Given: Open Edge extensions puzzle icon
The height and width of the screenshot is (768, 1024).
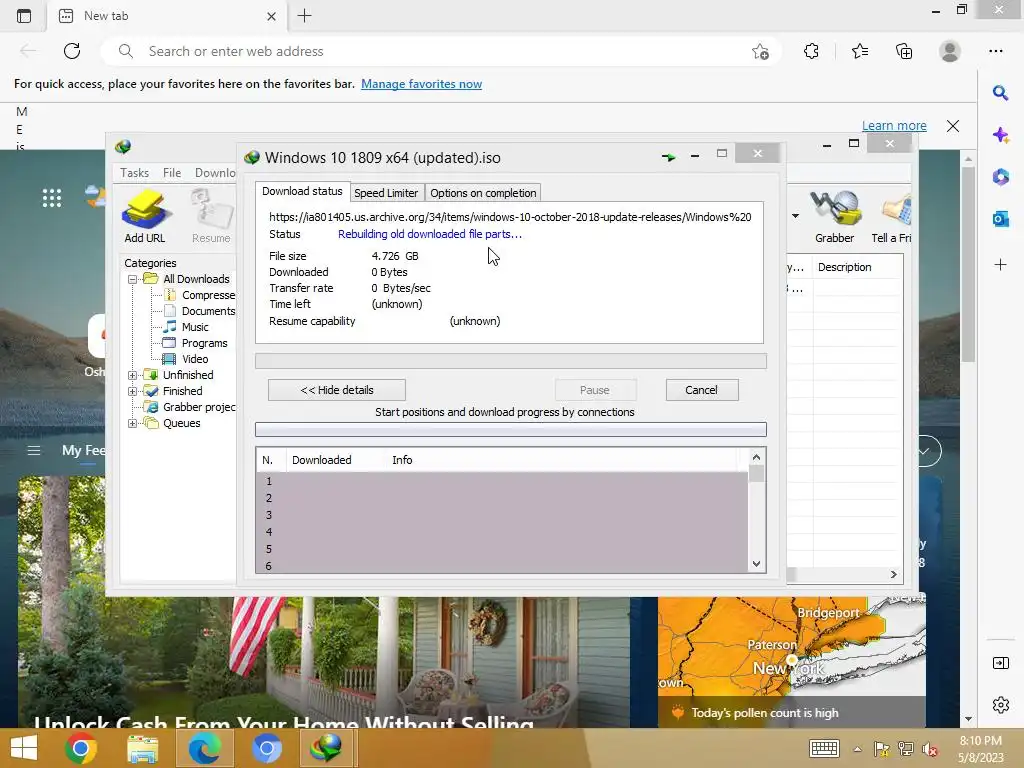Looking at the screenshot, I should pyautogui.click(x=811, y=51).
